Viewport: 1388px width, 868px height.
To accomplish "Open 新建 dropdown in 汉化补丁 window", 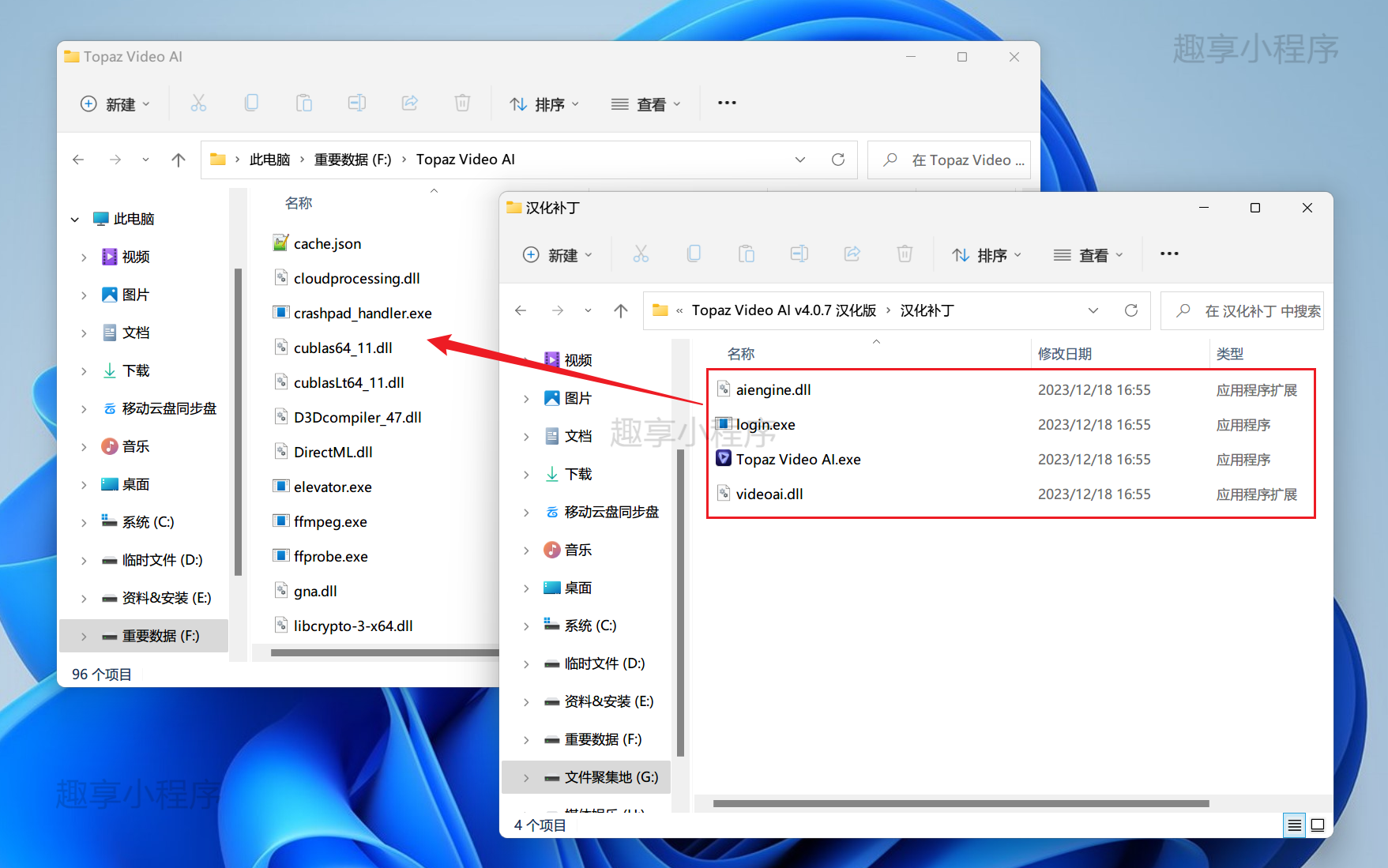I will pos(558,255).
